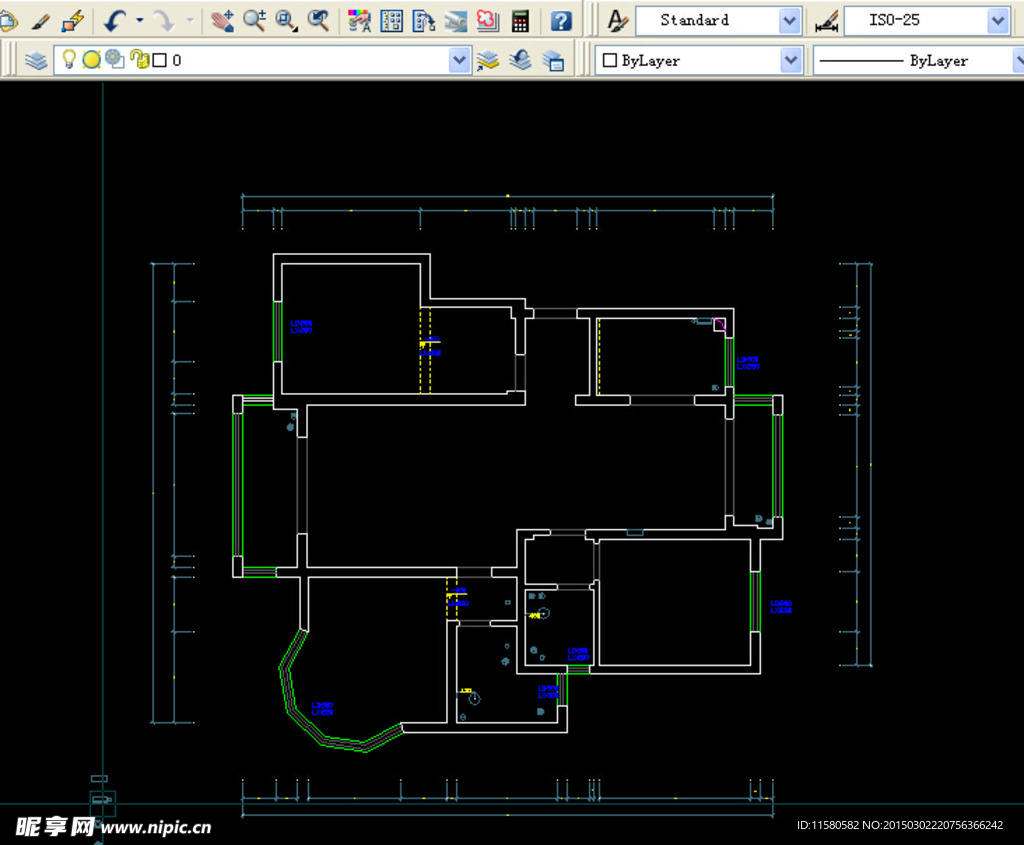Expand the ISO-25 dimension style arrow
Viewport: 1024px width, 845px height.
998,22
